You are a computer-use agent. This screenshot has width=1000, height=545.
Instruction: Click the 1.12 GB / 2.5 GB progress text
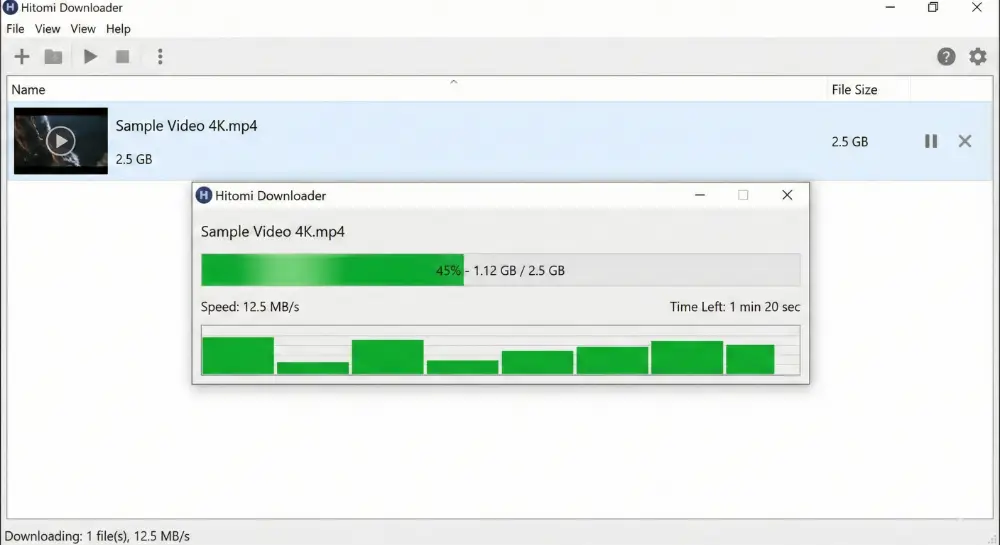[x=518, y=270]
